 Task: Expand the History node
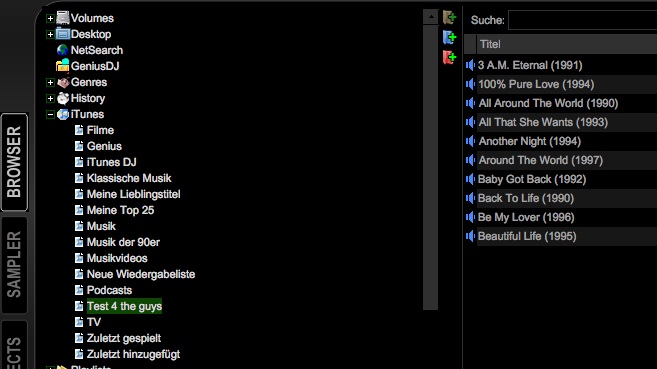(50, 98)
